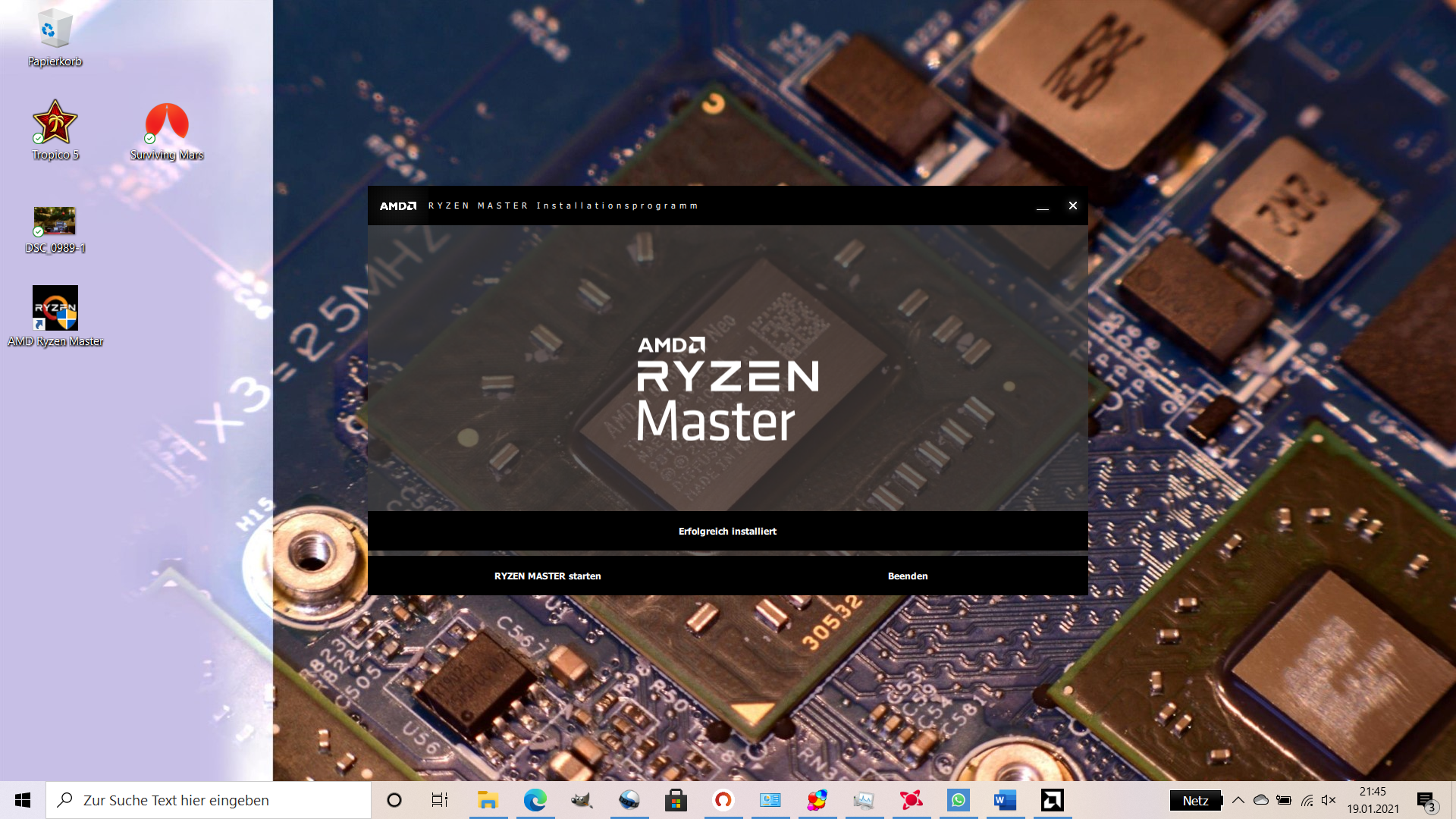This screenshot has width=1456, height=819.
Task: Open GIMP from the taskbar
Action: (x=582, y=800)
